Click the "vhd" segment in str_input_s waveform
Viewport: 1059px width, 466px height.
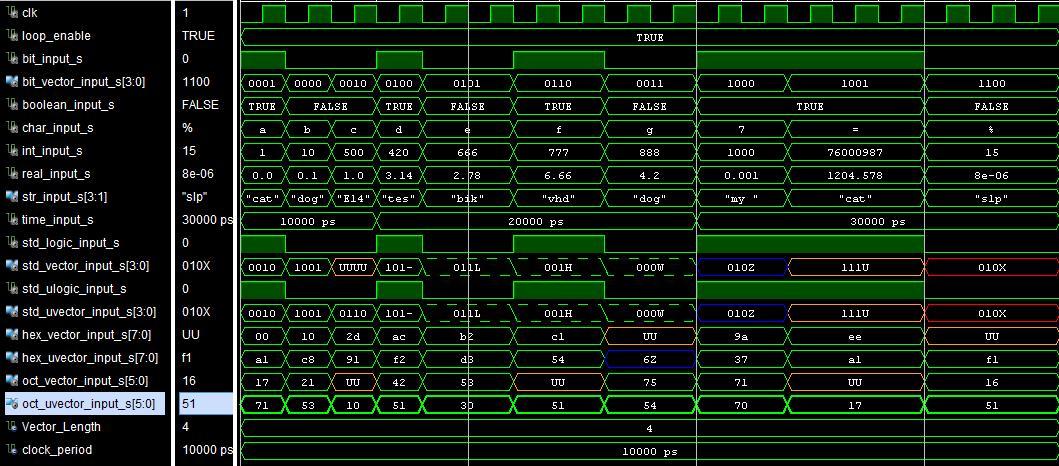tap(558, 197)
